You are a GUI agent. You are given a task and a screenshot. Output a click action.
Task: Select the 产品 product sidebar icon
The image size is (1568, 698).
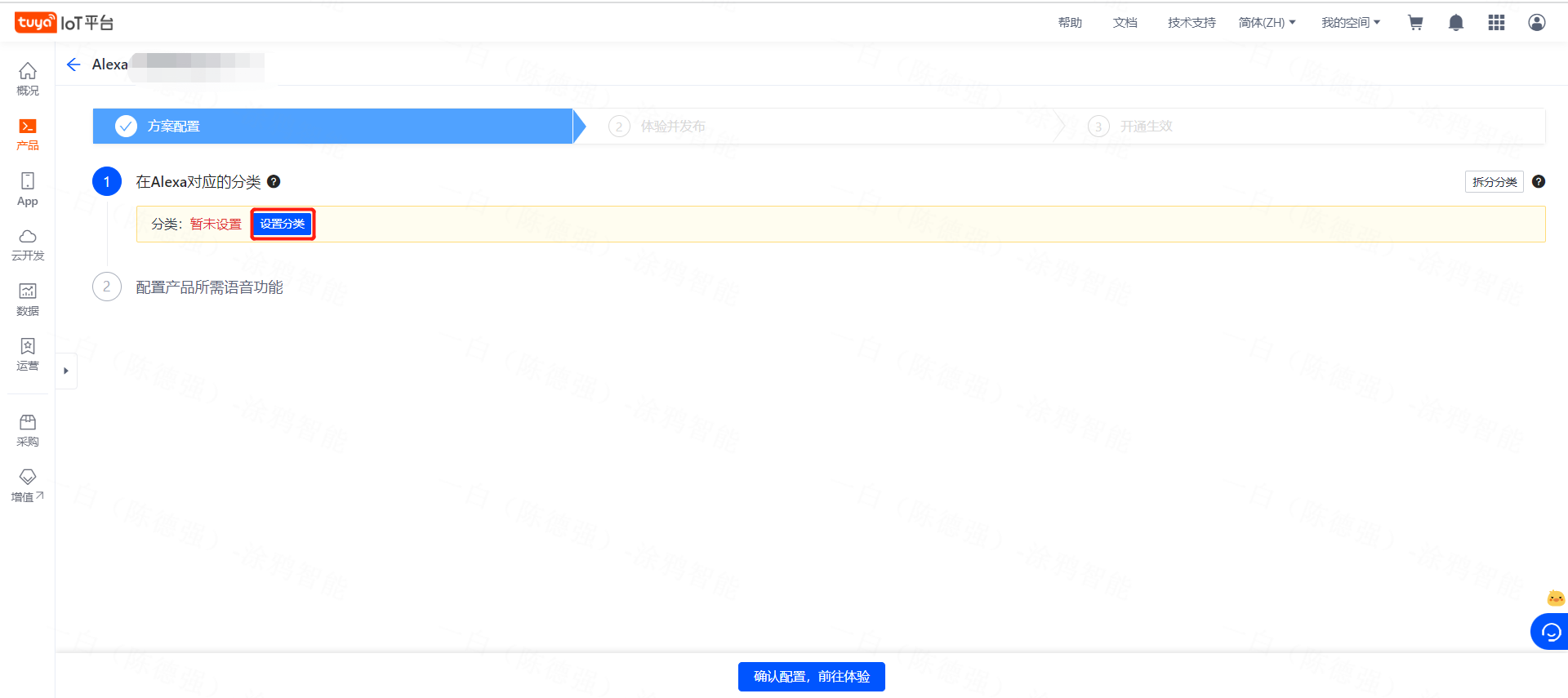pyautogui.click(x=28, y=135)
